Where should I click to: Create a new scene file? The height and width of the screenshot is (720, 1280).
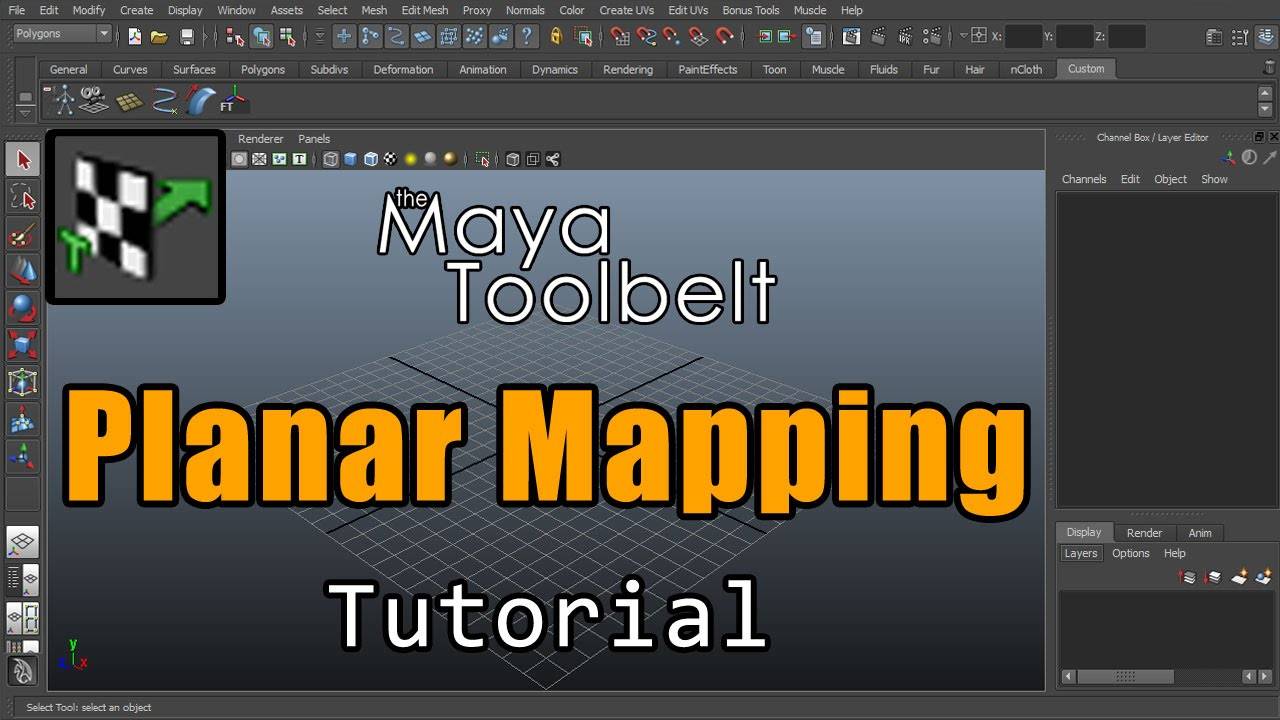(135, 37)
